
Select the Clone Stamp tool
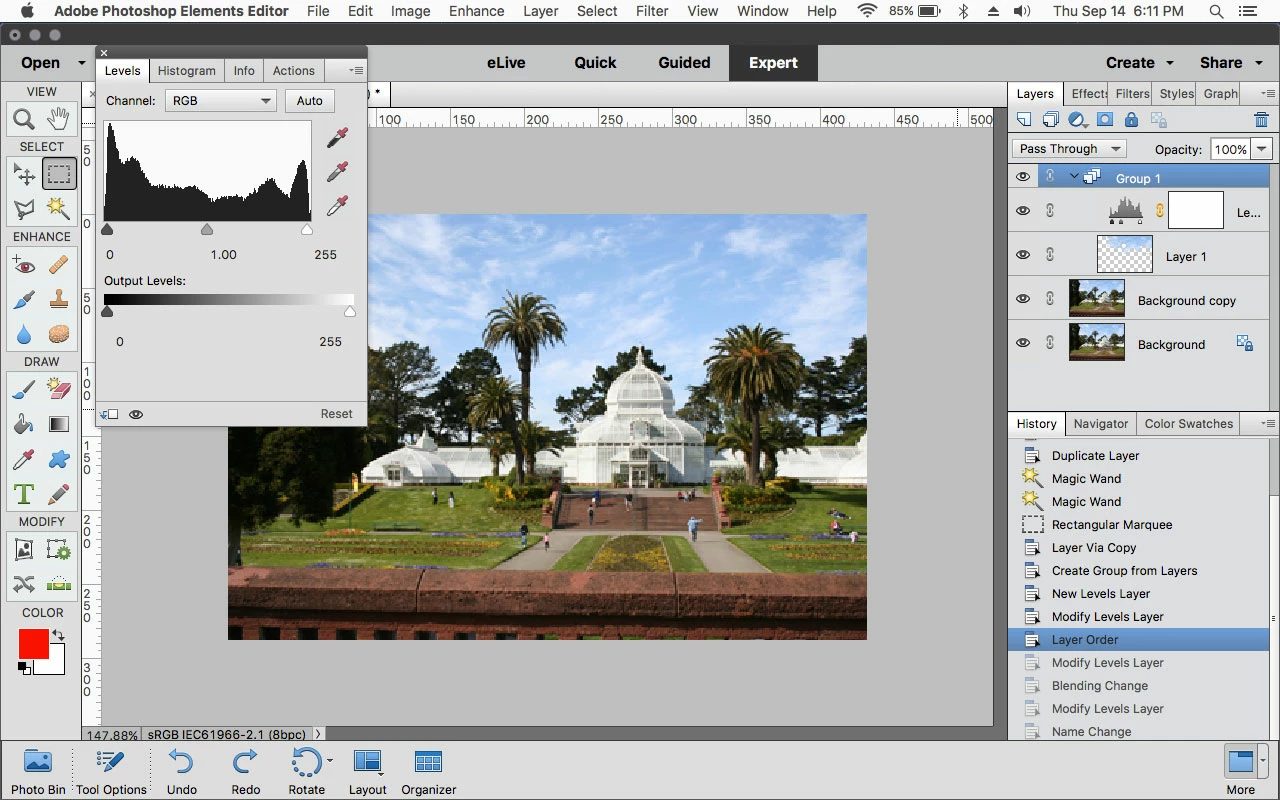click(x=58, y=299)
